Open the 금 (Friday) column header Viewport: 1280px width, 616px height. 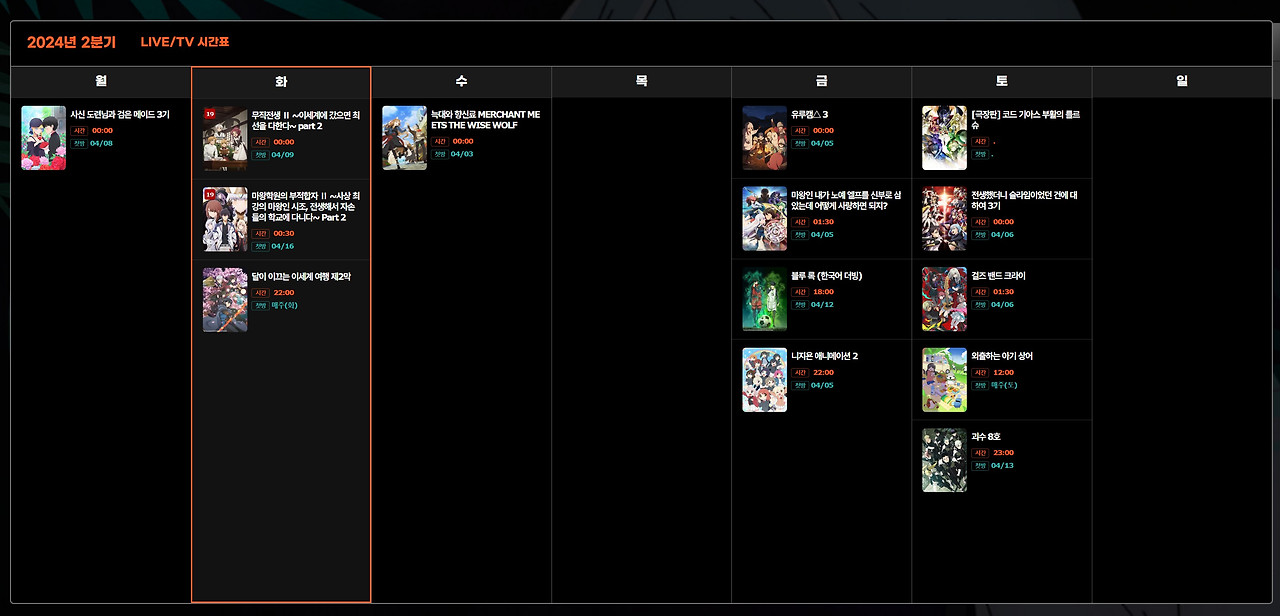pos(821,81)
